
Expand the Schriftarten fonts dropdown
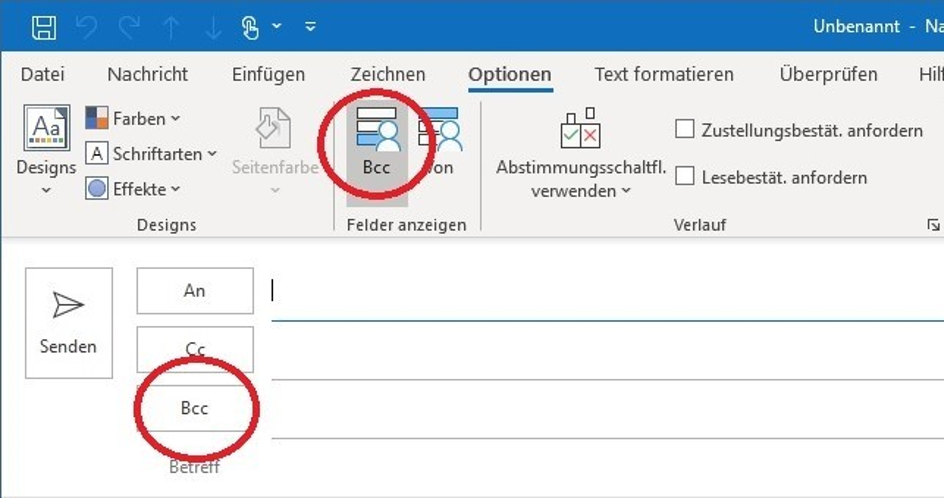151,154
